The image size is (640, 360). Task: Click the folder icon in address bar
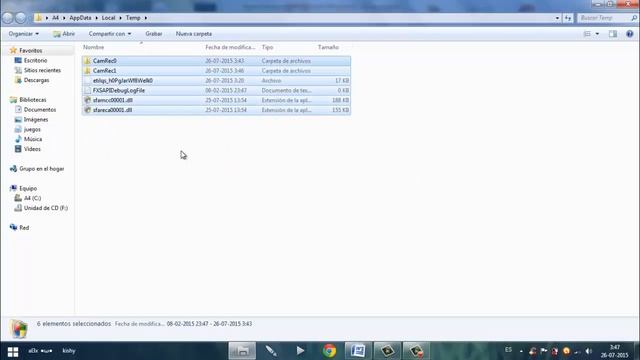[38, 18]
